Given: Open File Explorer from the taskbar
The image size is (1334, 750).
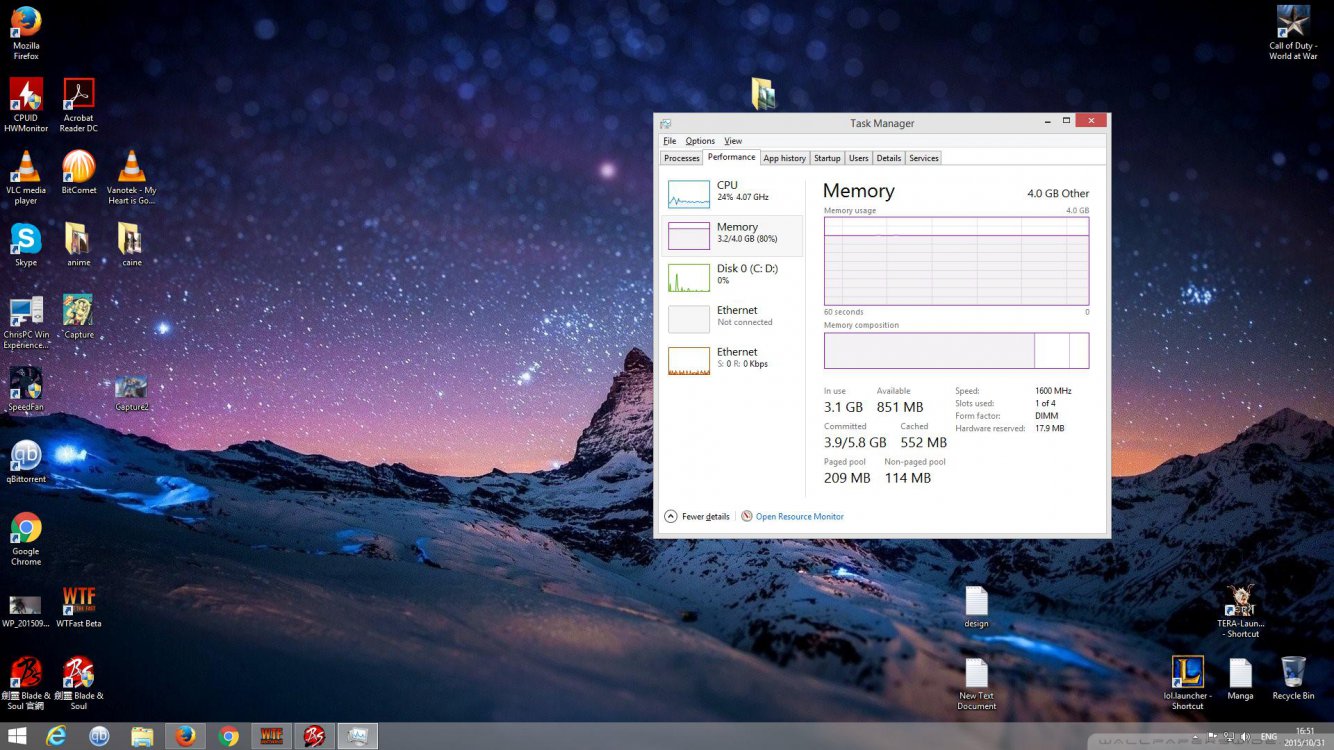Looking at the screenshot, I should click(x=142, y=736).
